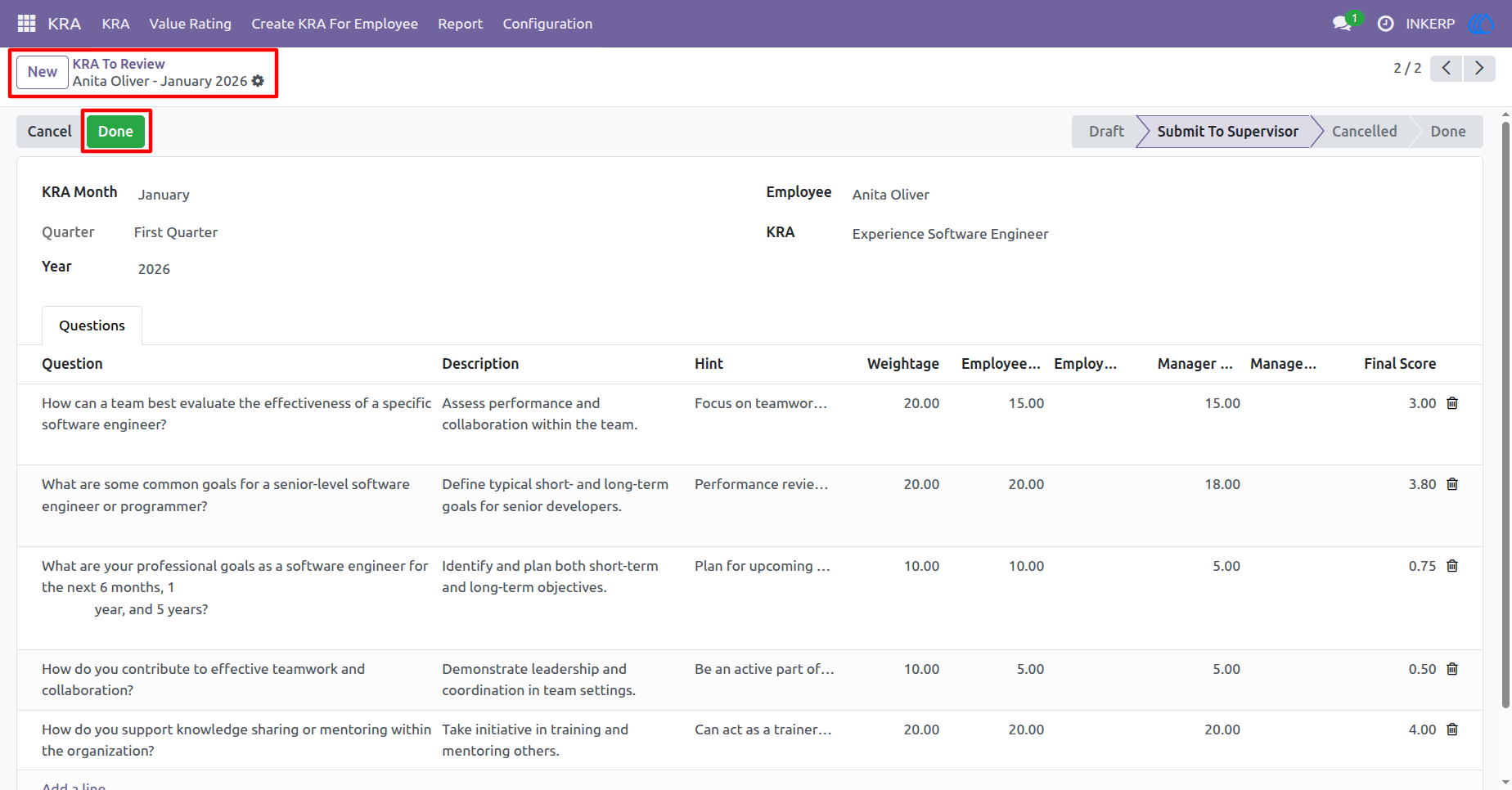Go to previous record arrow
Screen dimensions: 1512x790
(1447, 68)
